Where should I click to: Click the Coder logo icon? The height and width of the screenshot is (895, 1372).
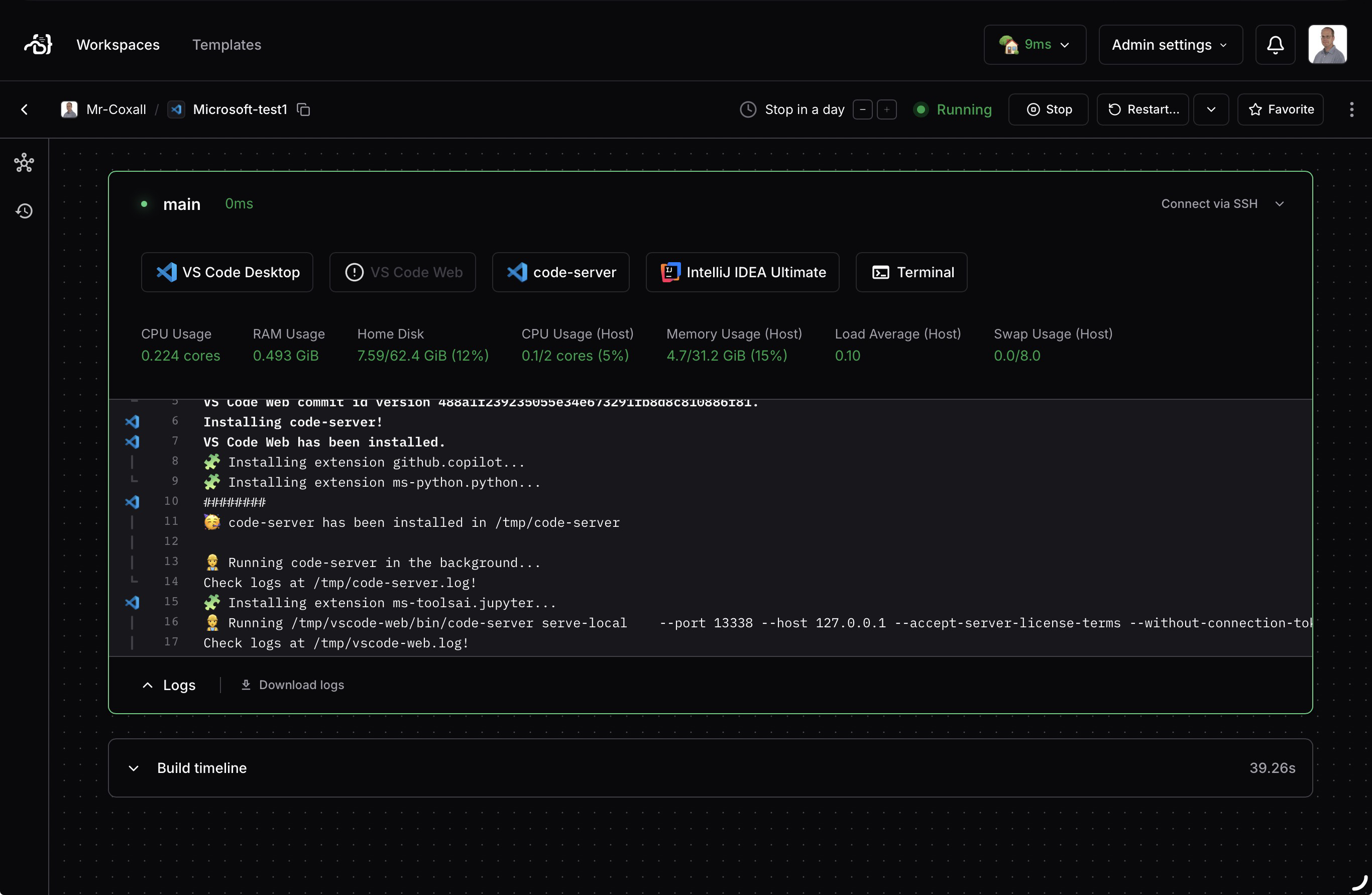[38, 44]
